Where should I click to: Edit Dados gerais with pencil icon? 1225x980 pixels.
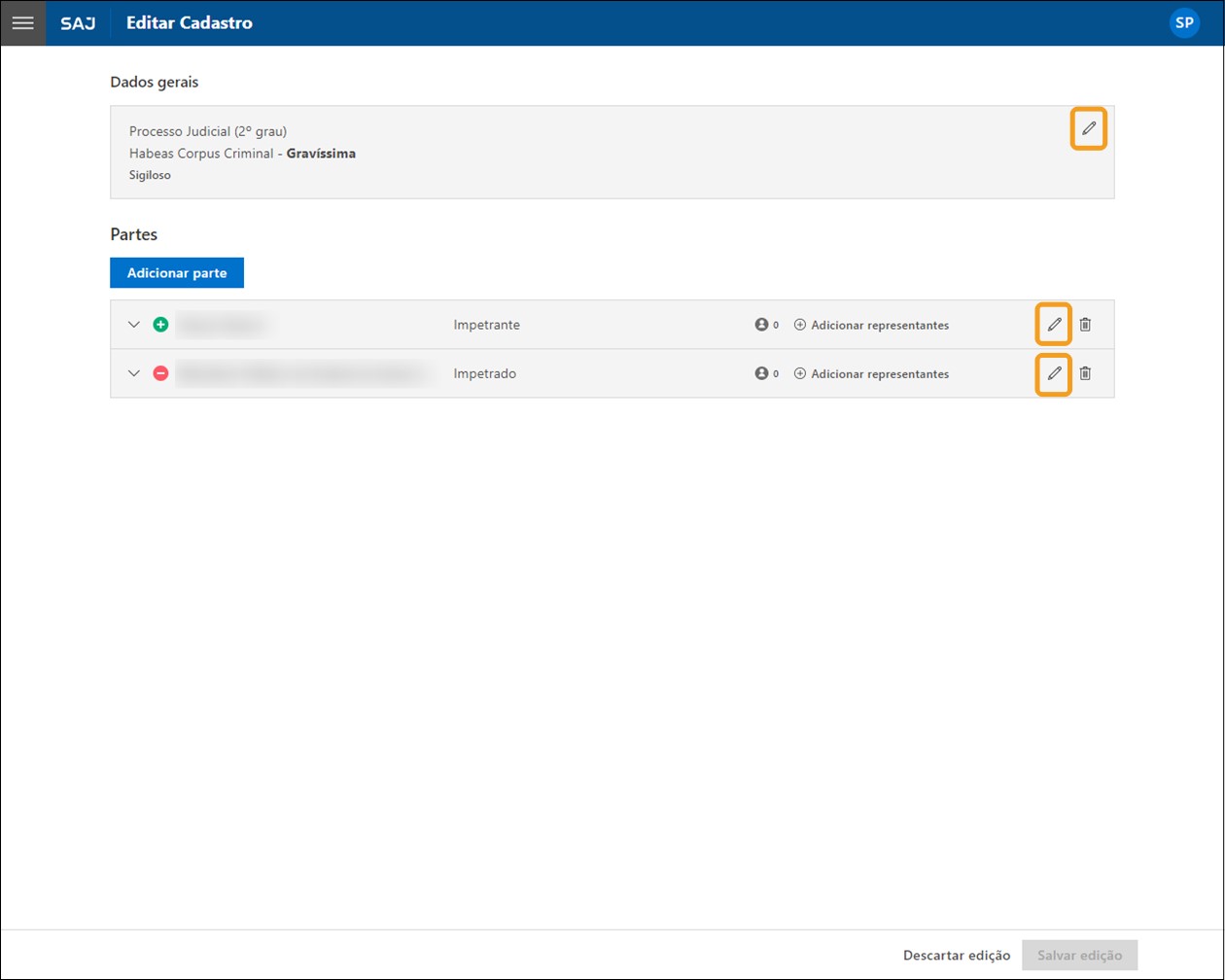pyautogui.click(x=1089, y=128)
